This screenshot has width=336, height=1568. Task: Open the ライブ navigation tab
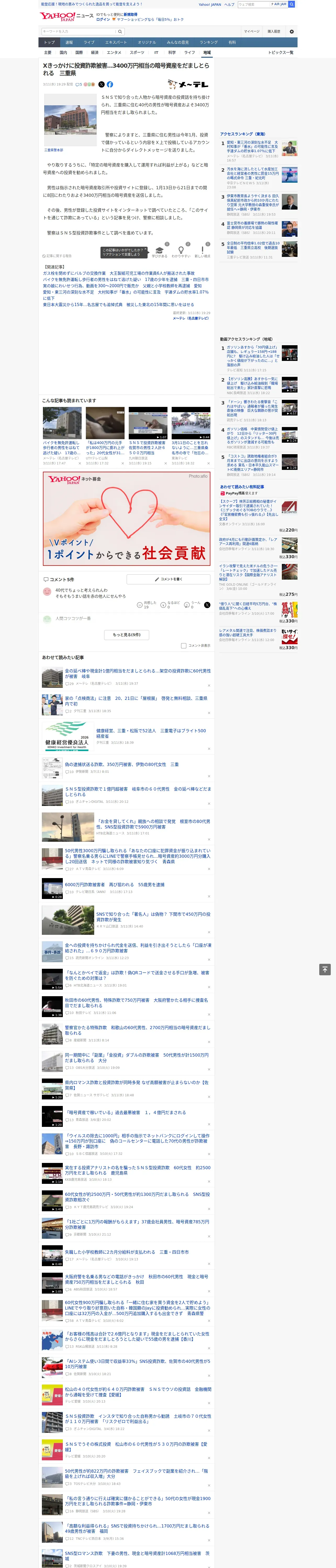(x=89, y=43)
